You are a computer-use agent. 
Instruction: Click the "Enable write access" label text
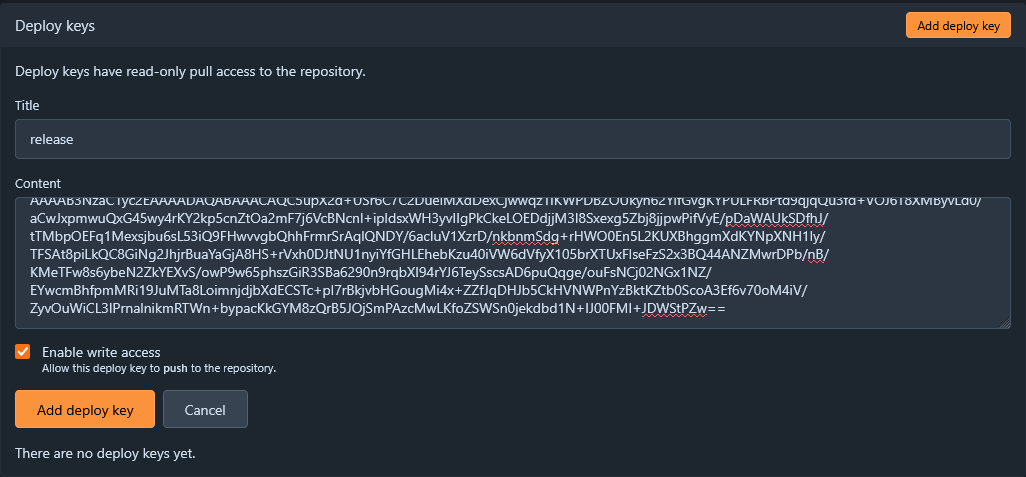tap(101, 352)
